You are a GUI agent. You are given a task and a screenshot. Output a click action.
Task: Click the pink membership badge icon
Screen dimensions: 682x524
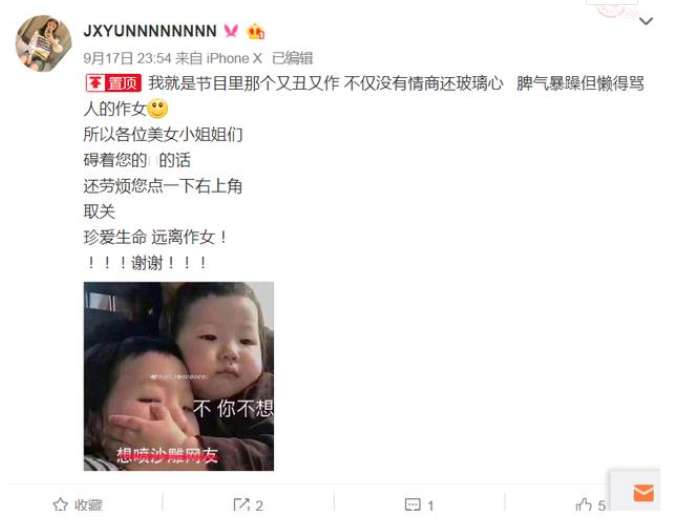[x=231, y=31]
